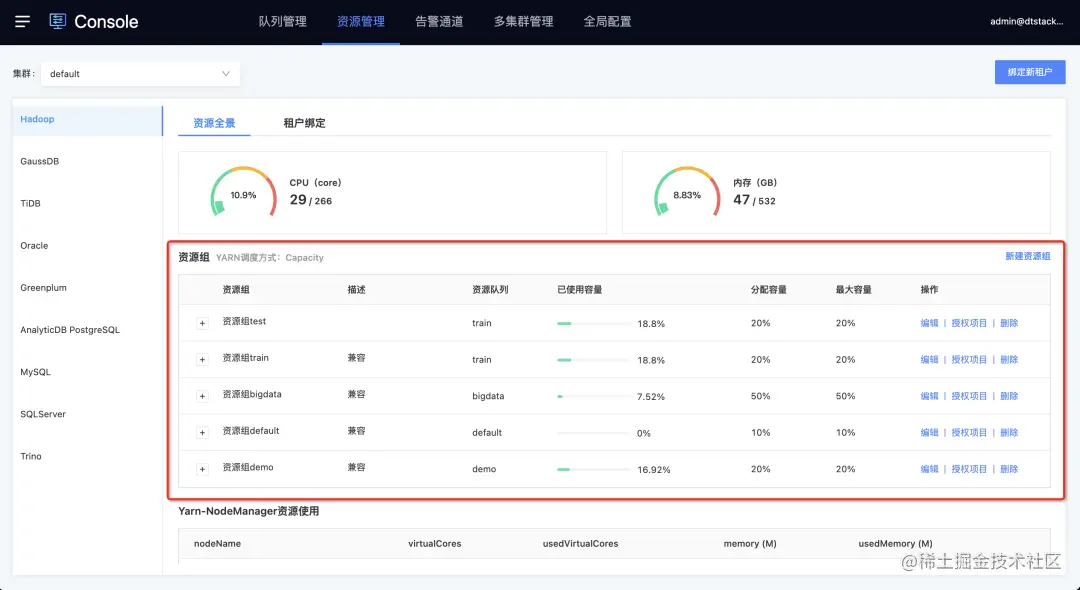The image size is (1080, 590).
Task: Expand the 资源组test row
Action: [x=202, y=323]
